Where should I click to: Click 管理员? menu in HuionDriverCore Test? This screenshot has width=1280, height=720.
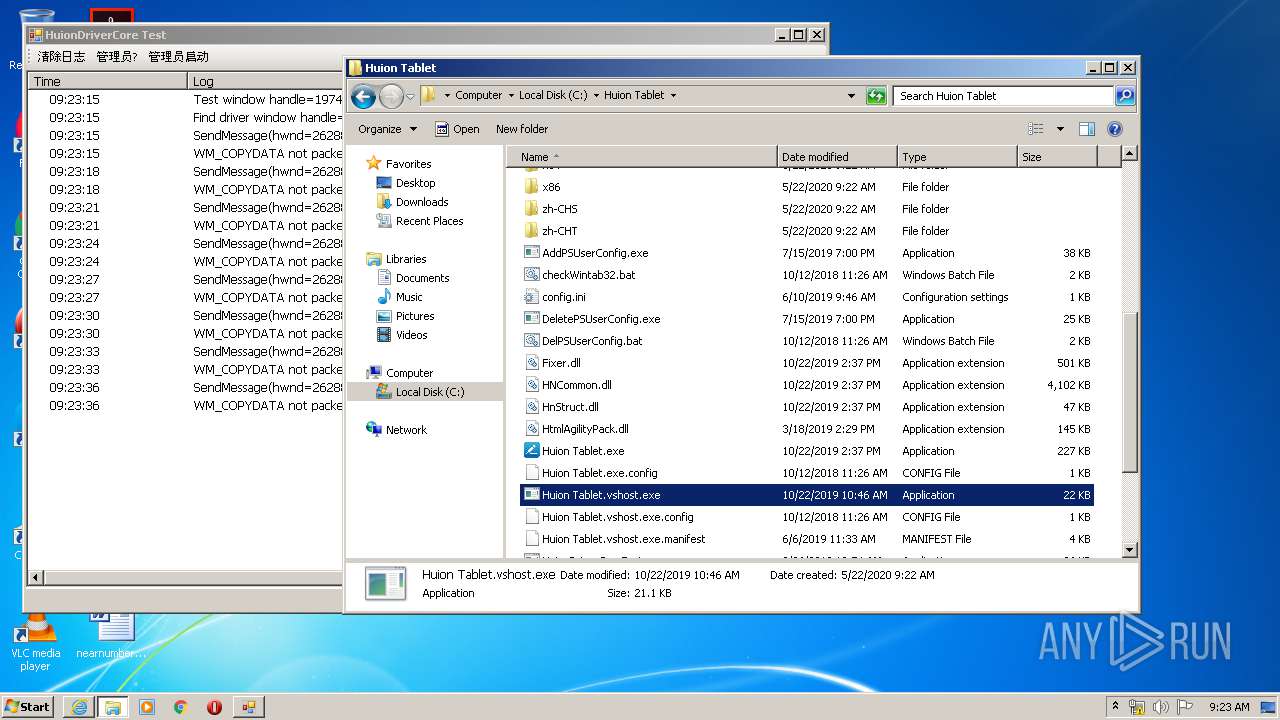coord(117,56)
